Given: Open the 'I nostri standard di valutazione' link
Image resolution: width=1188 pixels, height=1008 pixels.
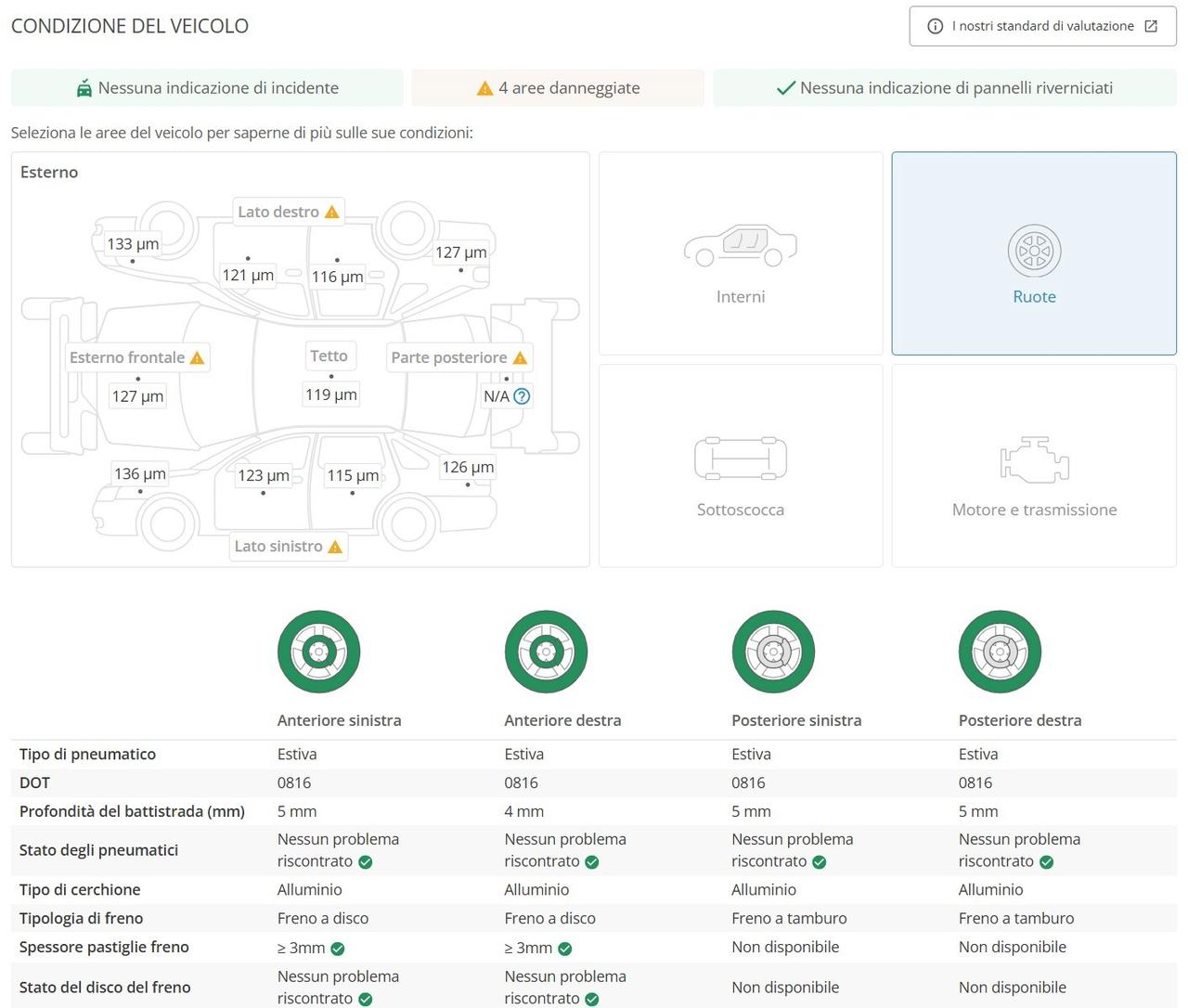Looking at the screenshot, I should pos(1042,26).
